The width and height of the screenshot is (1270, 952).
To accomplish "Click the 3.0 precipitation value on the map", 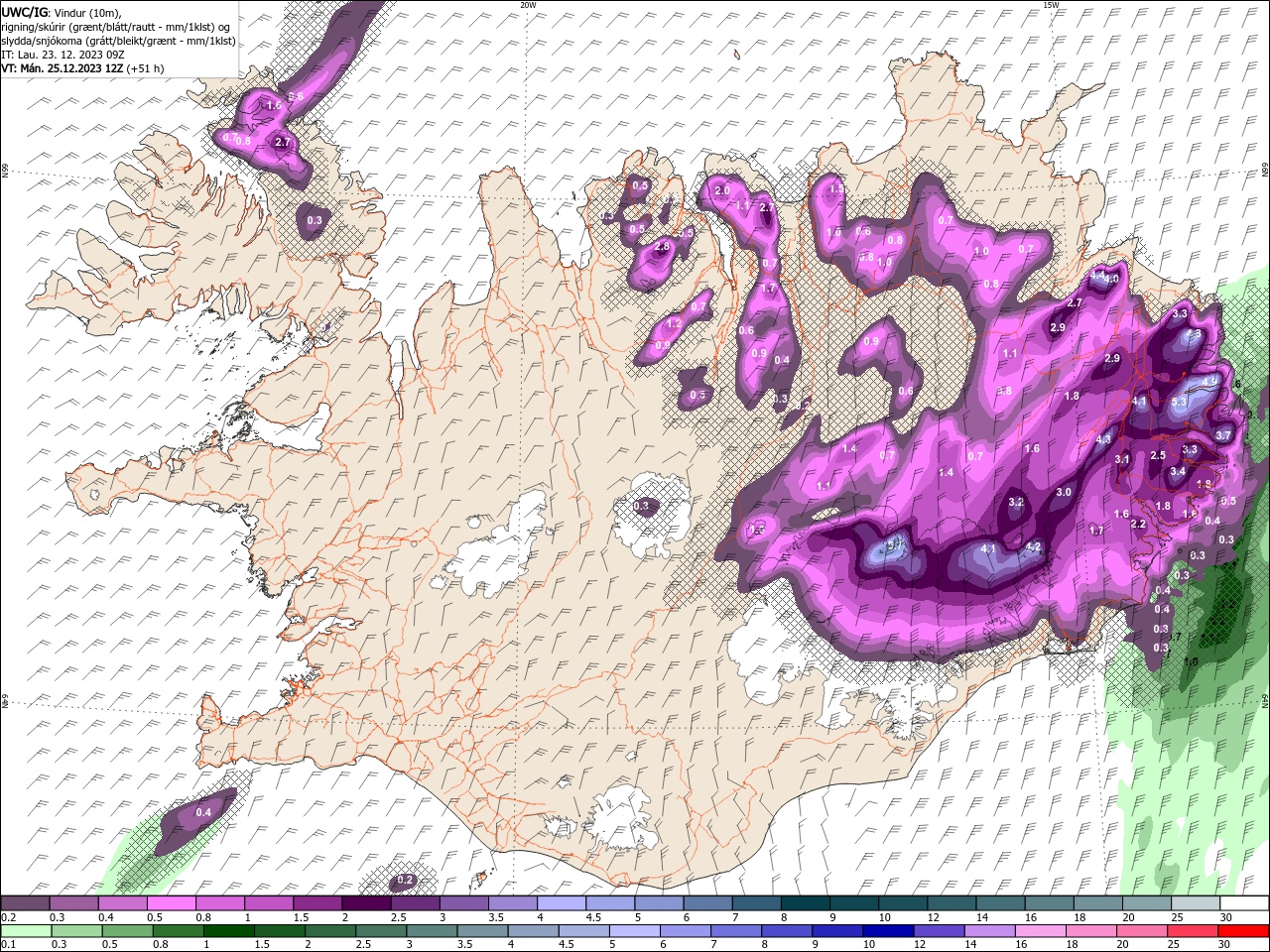I will [x=1064, y=492].
